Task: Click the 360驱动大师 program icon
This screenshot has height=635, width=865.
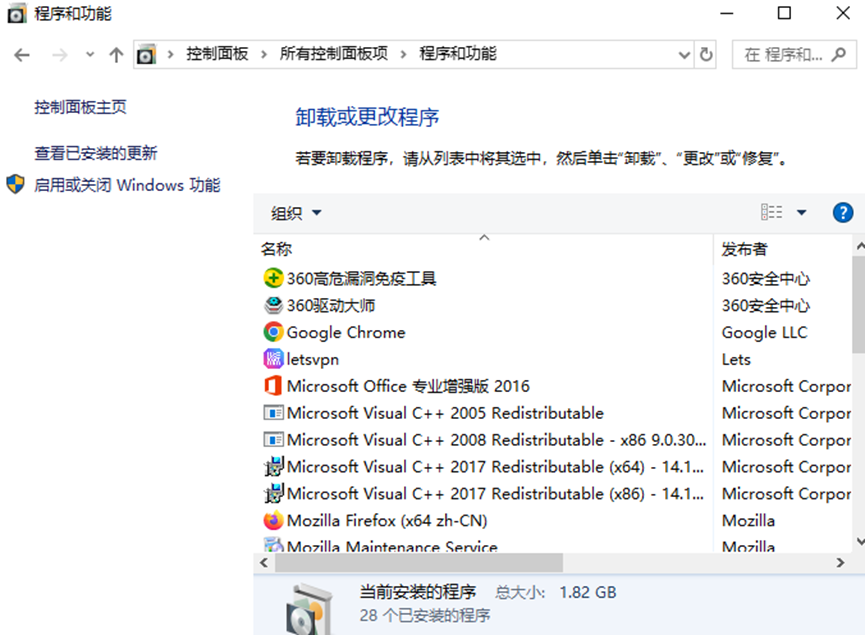Action: pos(273,305)
